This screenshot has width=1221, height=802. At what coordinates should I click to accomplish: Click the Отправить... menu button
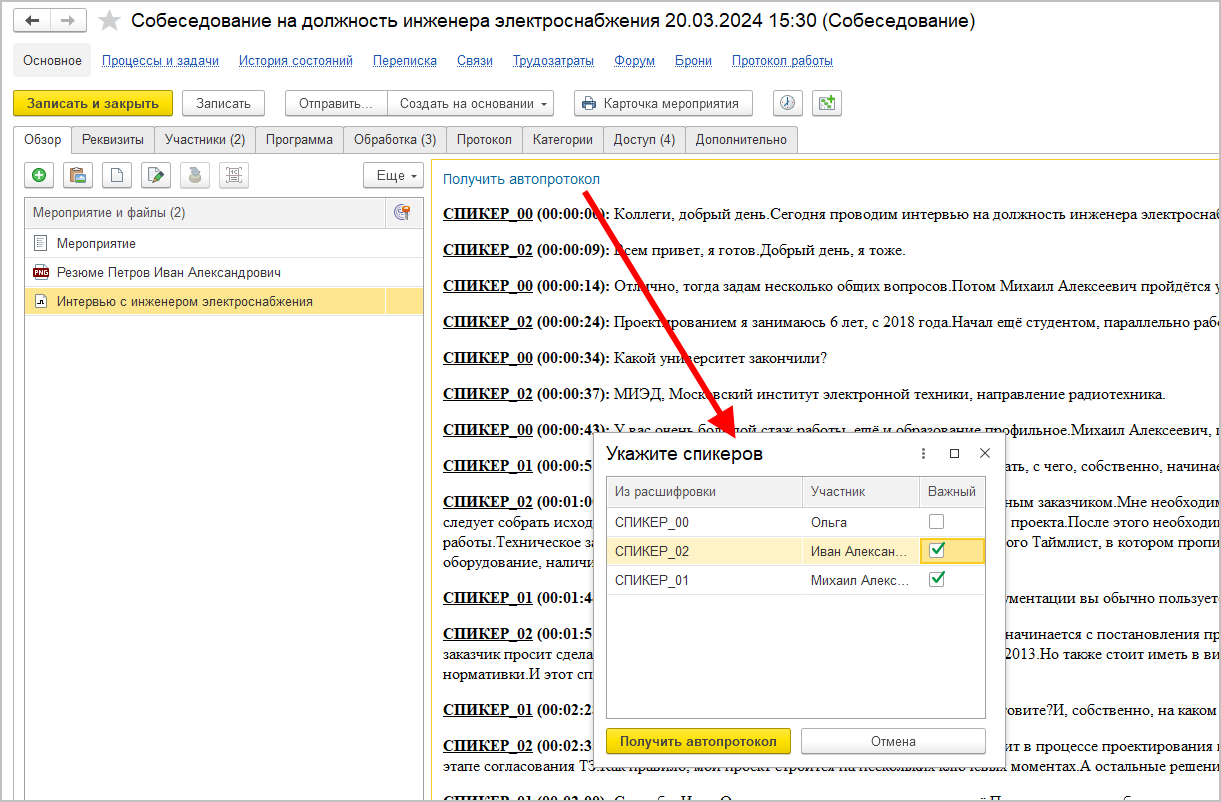coord(335,103)
